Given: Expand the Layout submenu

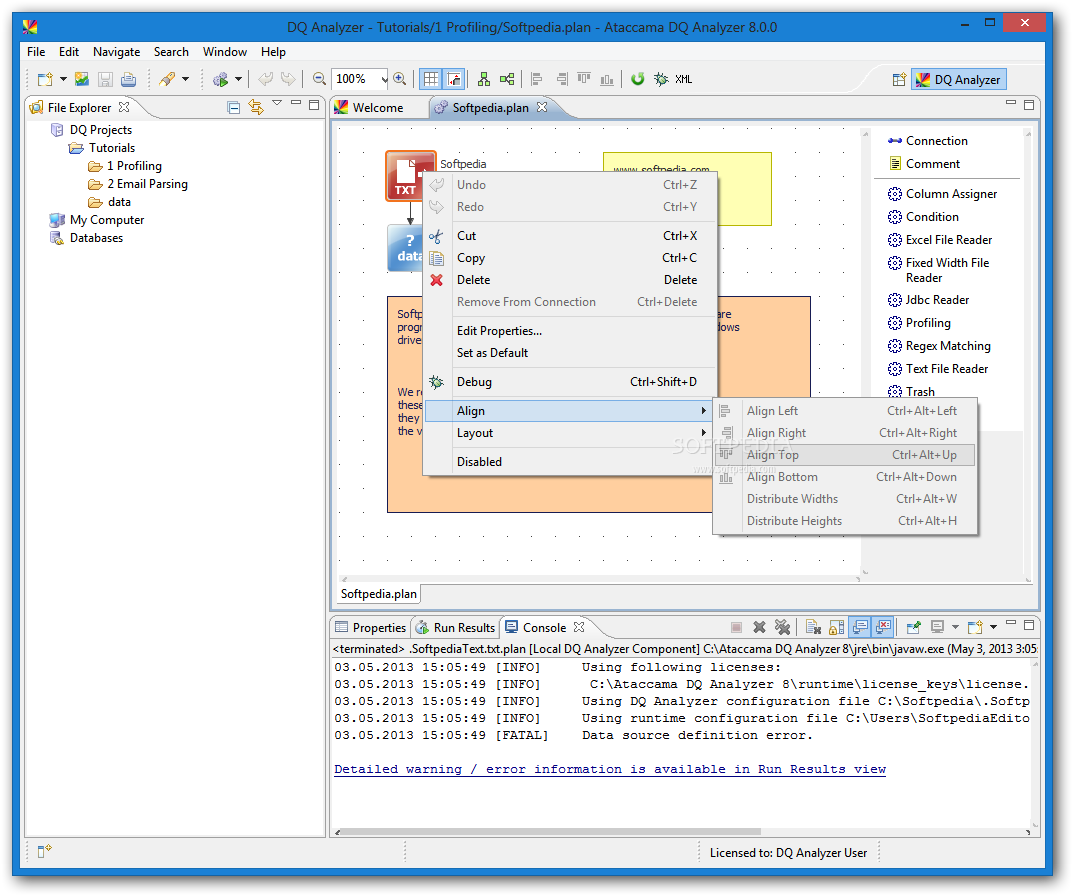Looking at the screenshot, I should pos(569,433).
